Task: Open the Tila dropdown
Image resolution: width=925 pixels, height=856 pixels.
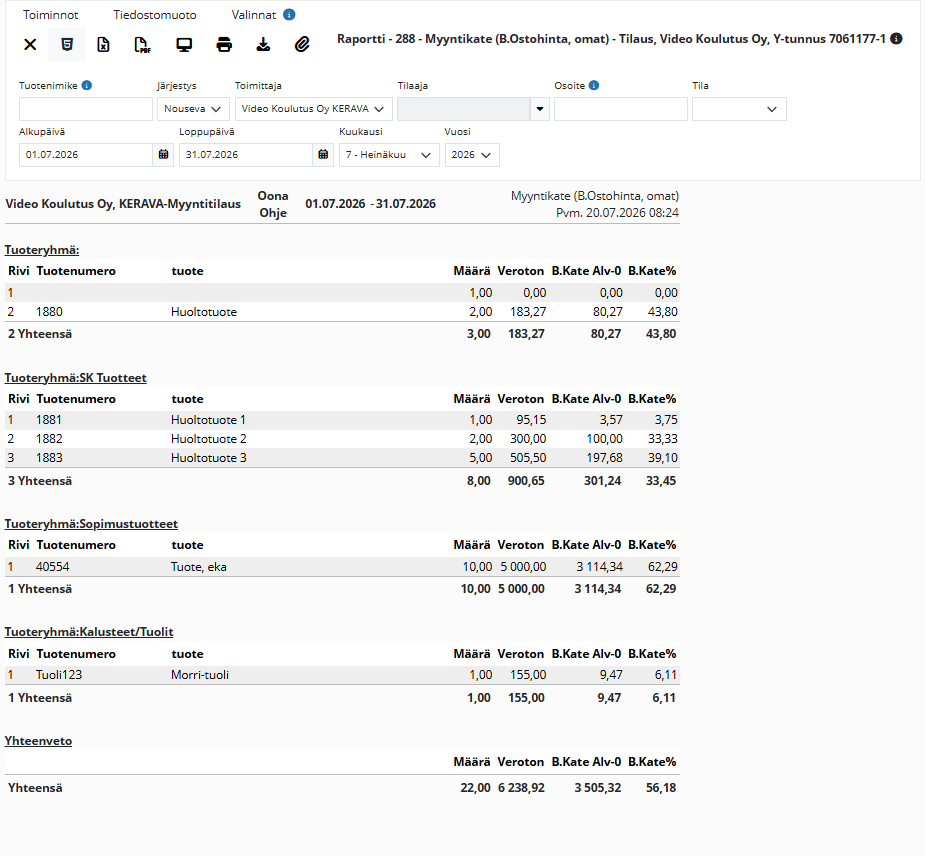Action: 739,109
